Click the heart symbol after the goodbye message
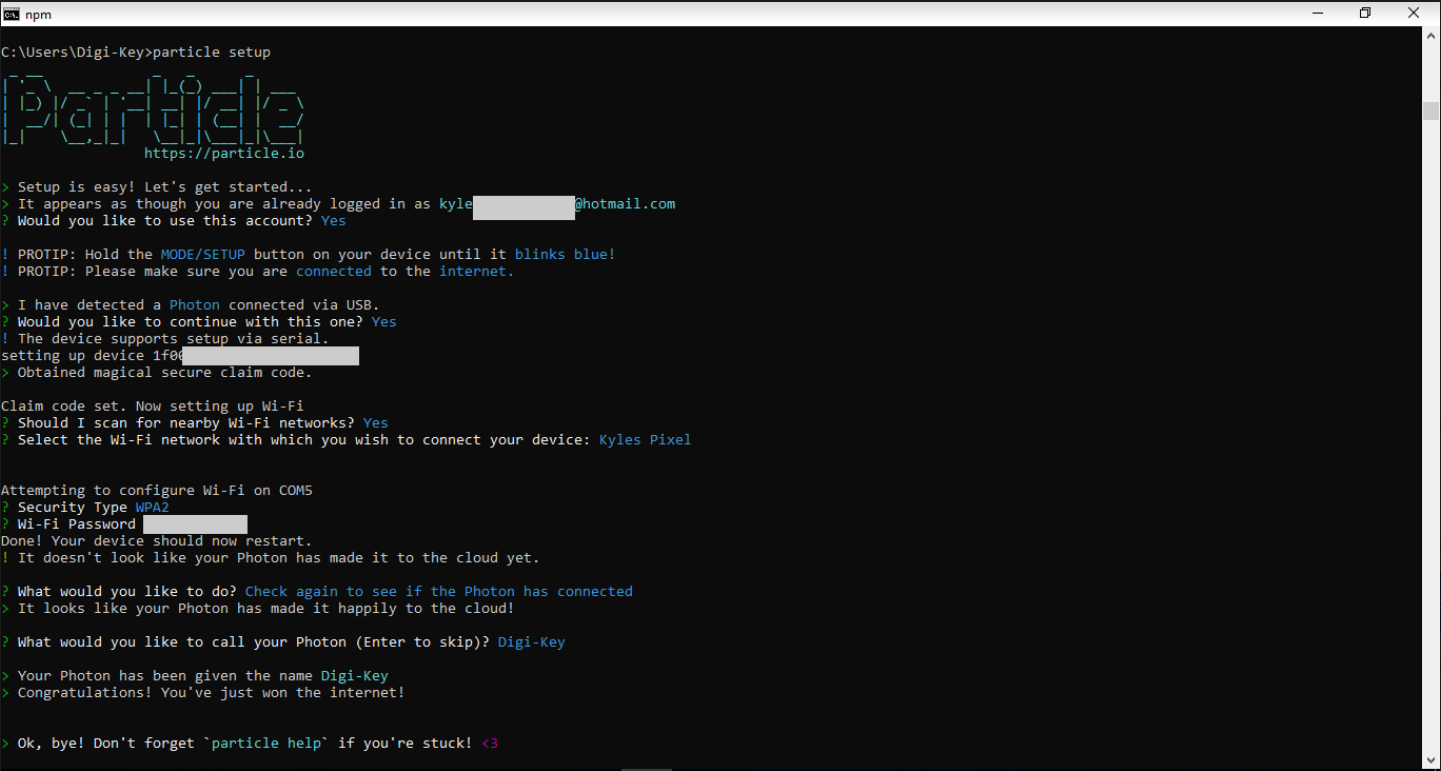This screenshot has width=1441, height=771. (489, 743)
